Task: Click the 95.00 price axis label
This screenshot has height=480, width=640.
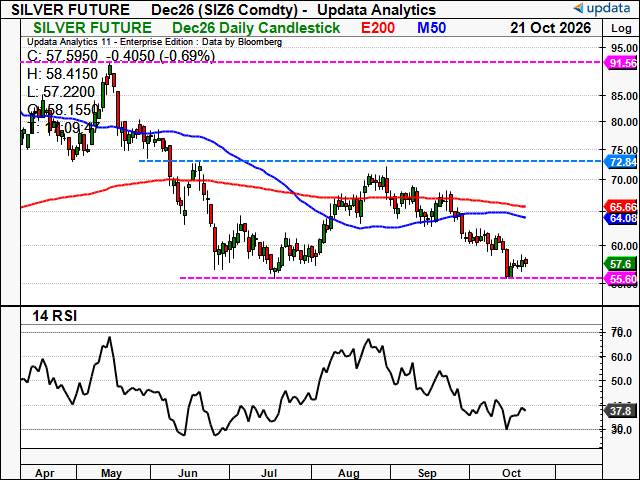Action: 624,48
